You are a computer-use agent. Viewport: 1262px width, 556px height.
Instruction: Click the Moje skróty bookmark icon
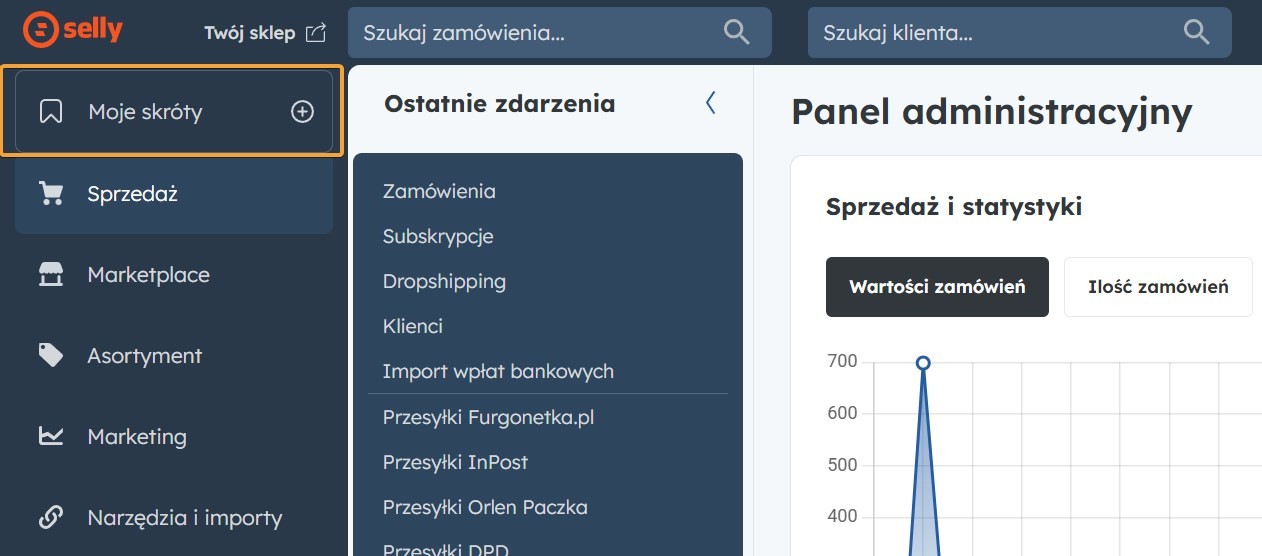tap(51, 112)
